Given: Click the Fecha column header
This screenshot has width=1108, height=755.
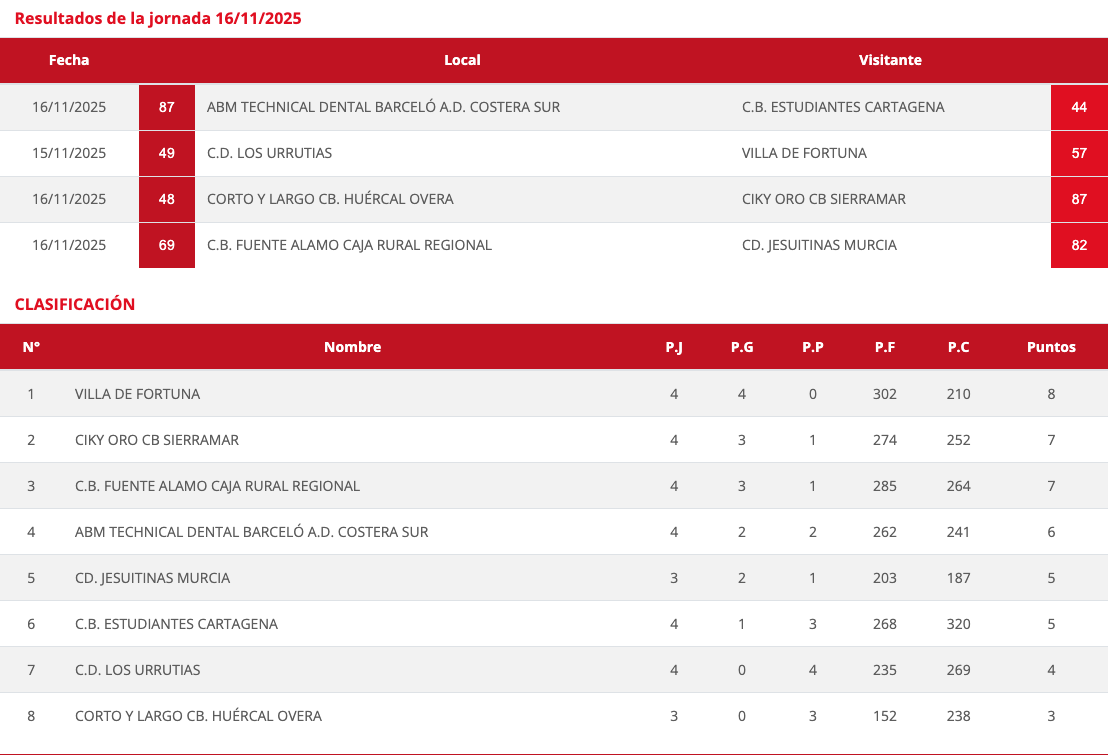Looking at the screenshot, I should pos(69,60).
